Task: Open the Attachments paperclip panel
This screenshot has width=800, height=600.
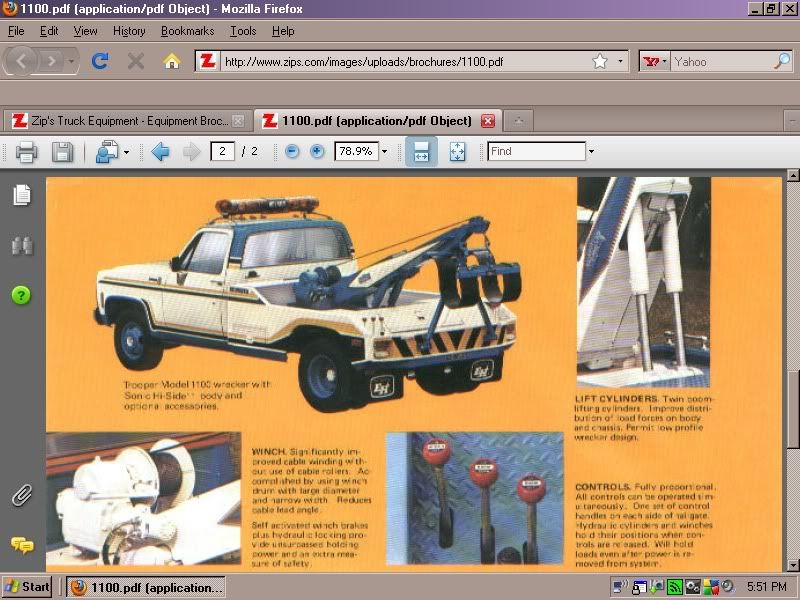Action: 21,494
